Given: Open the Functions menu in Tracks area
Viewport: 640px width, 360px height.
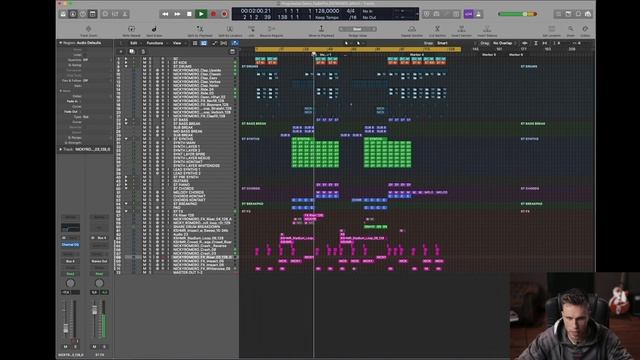Looking at the screenshot, I should [x=156, y=43].
